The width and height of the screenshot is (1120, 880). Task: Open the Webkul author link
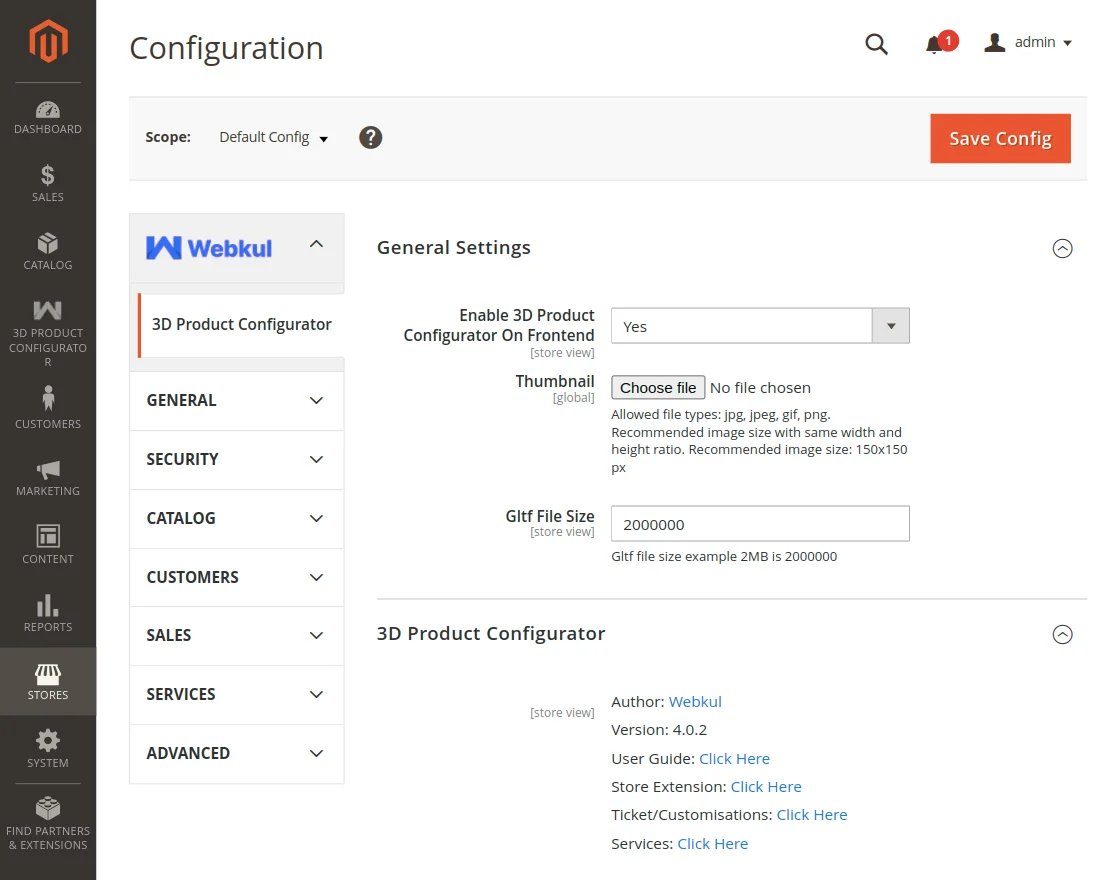pos(694,701)
